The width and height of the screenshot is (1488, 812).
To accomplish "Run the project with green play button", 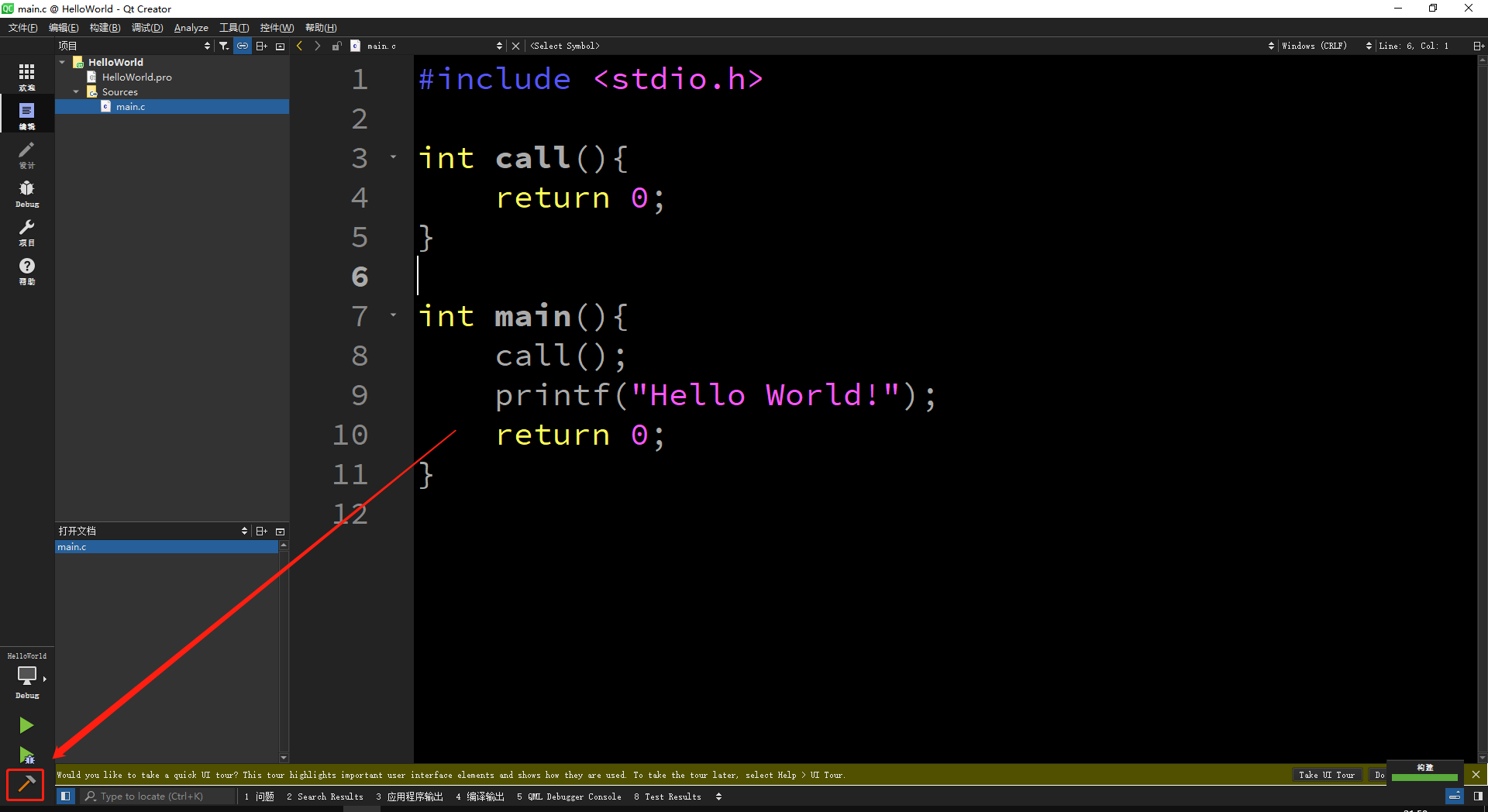I will pyautogui.click(x=26, y=725).
